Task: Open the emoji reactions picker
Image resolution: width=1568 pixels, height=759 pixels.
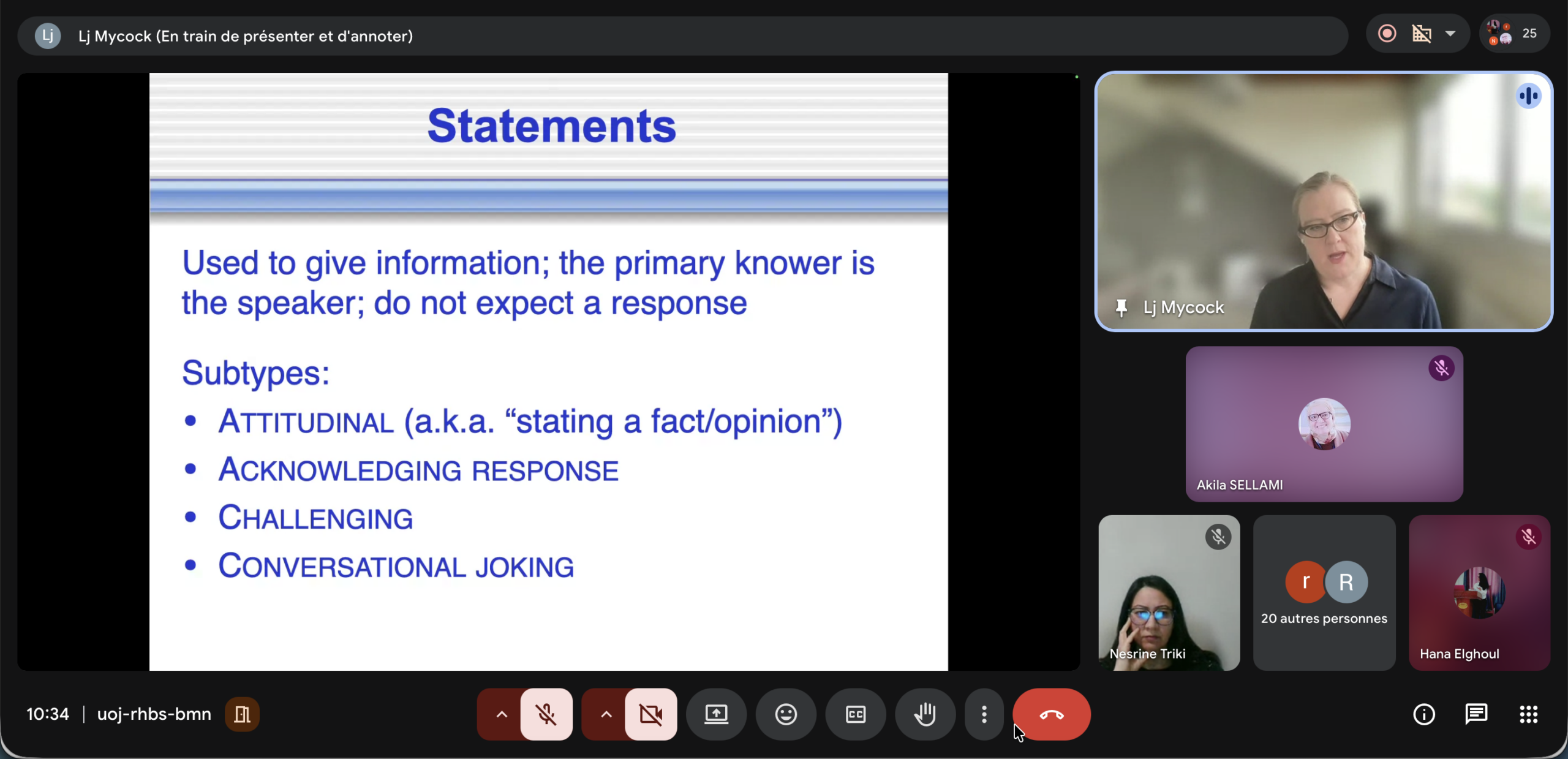Action: pyautogui.click(x=786, y=714)
